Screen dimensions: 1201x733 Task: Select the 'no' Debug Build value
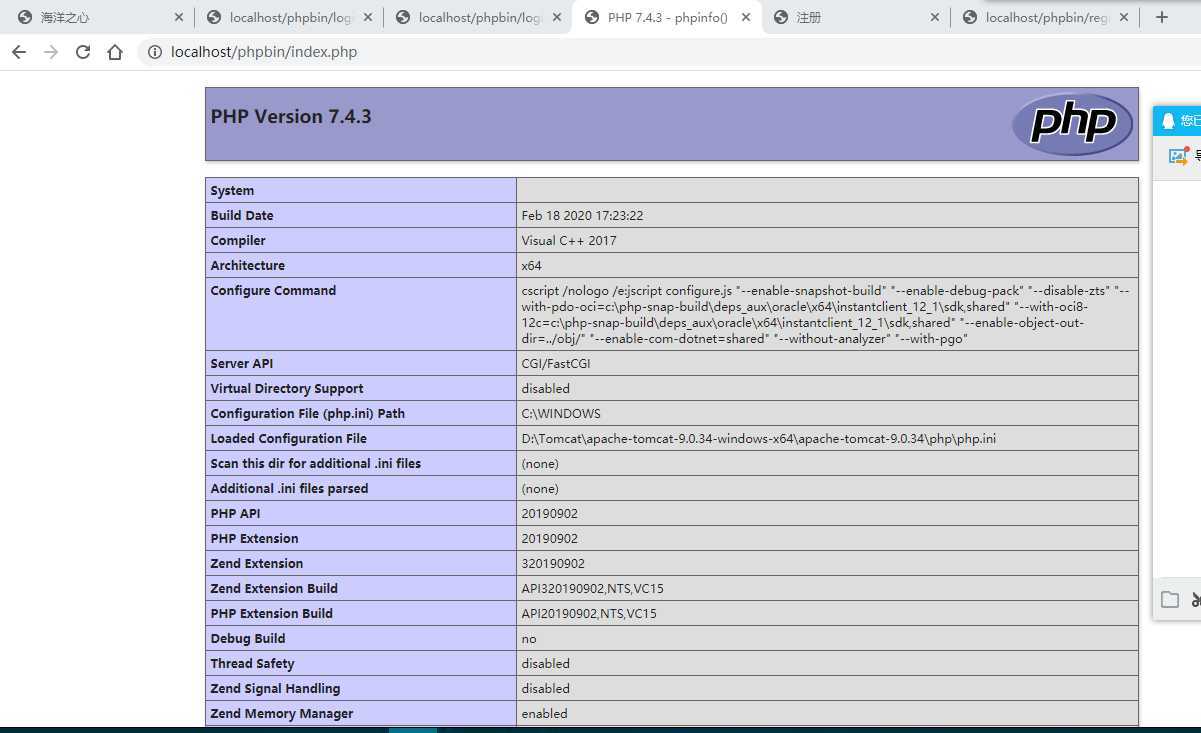(529, 639)
